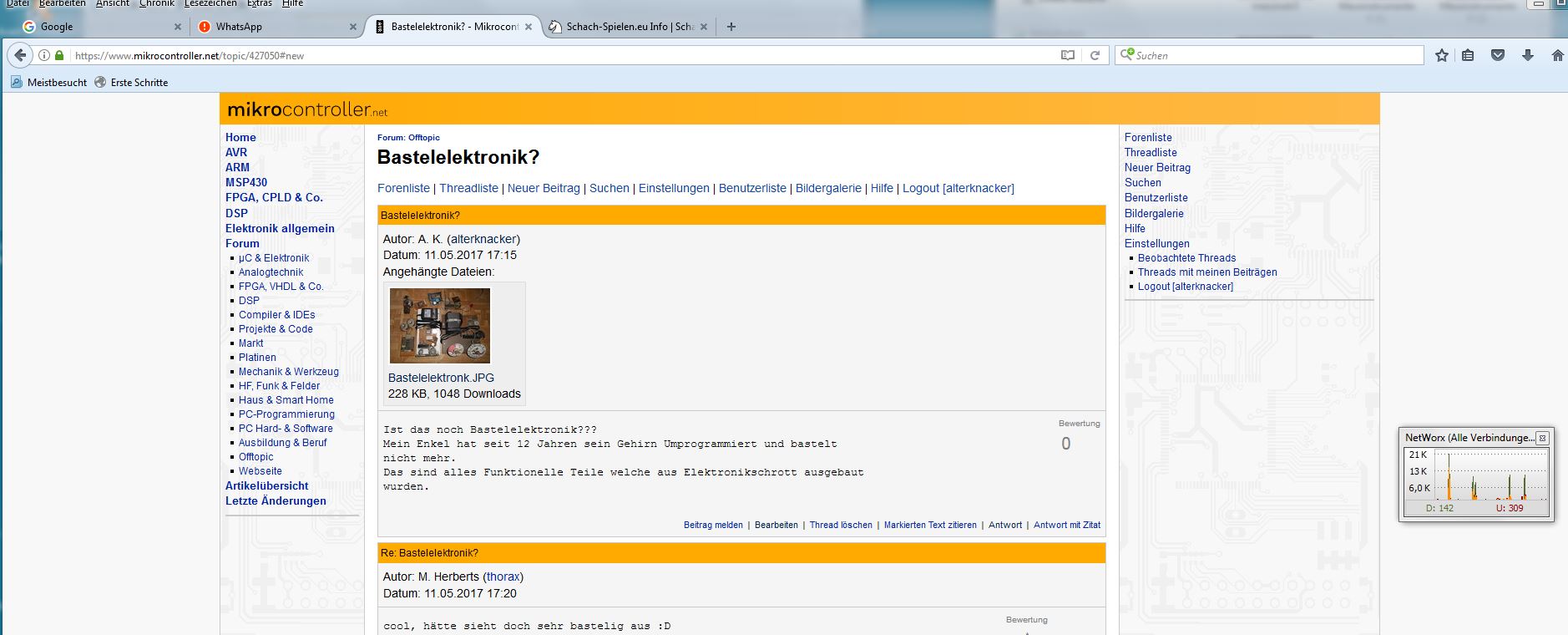Open the alterknacker author profile link
This screenshot has width=1568, height=635.
coord(483,239)
